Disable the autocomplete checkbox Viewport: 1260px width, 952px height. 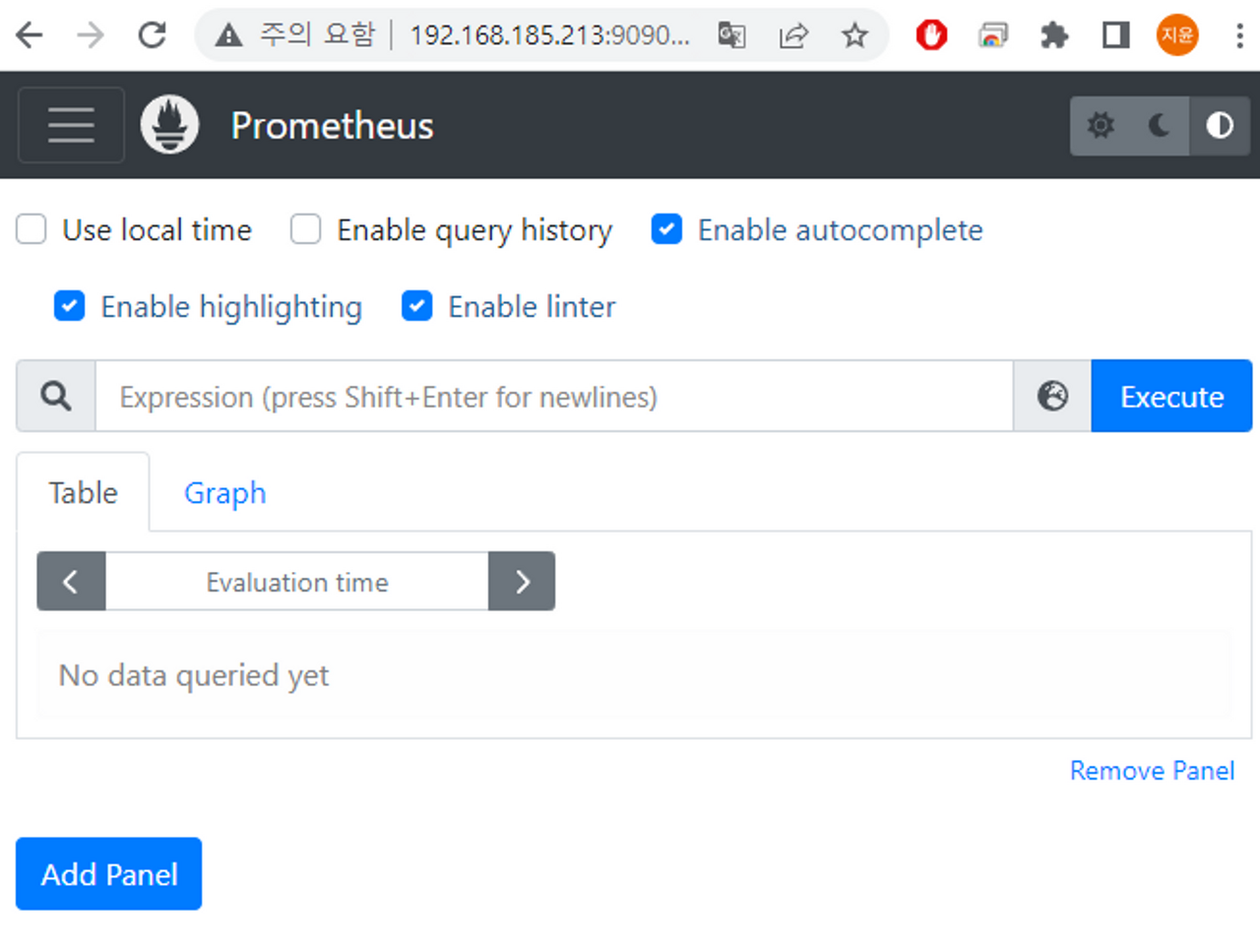coord(666,229)
